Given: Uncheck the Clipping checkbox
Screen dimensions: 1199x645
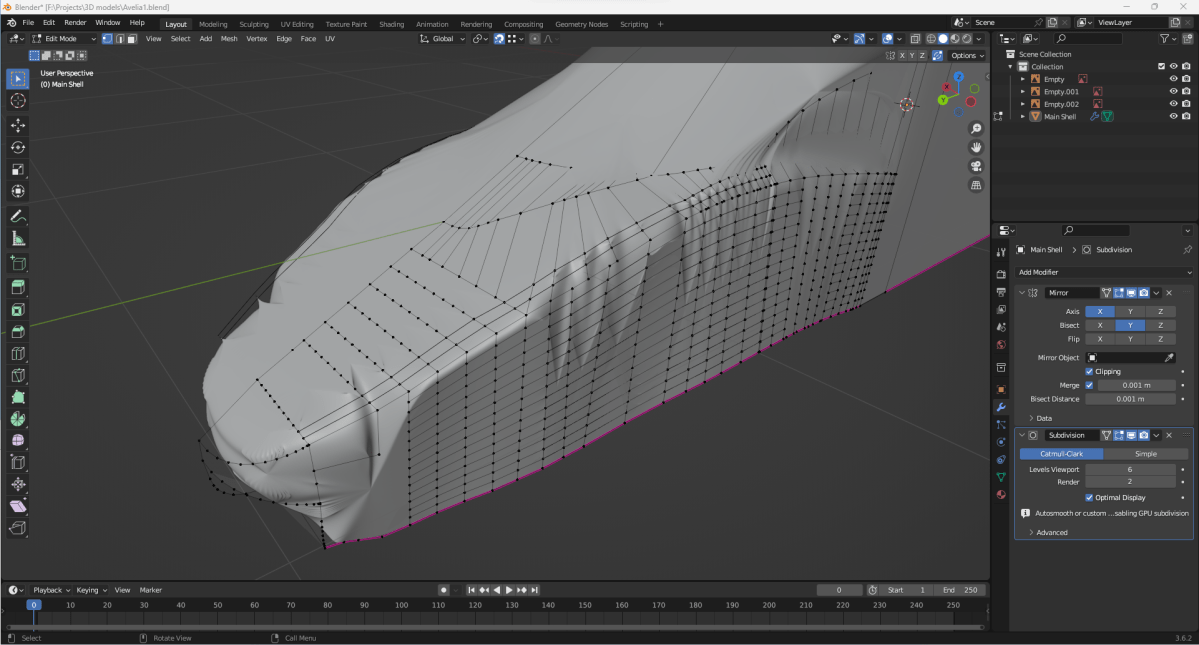Looking at the screenshot, I should [x=1090, y=371].
